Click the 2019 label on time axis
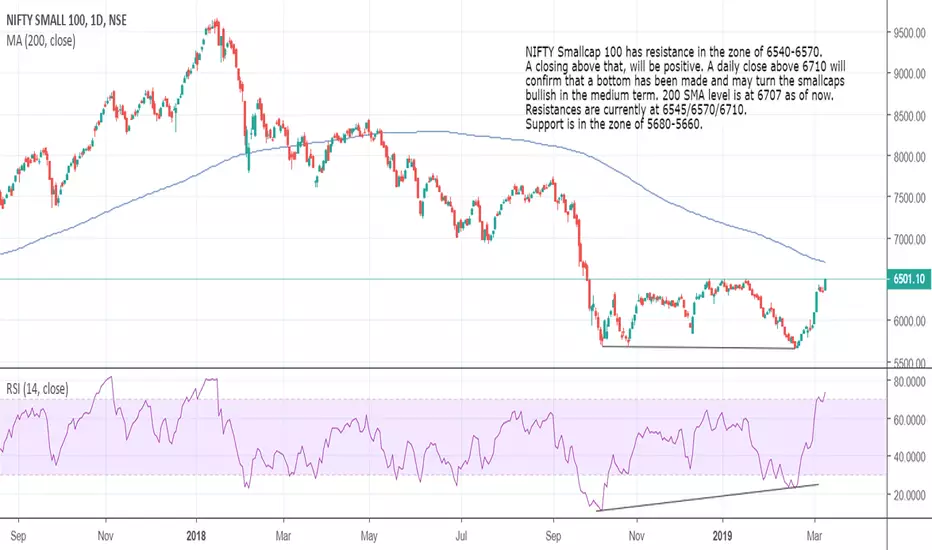 722,536
